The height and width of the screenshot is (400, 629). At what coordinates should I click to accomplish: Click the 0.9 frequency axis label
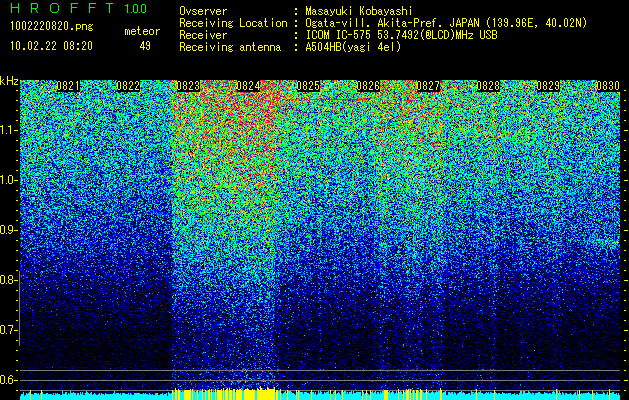tap(7, 230)
